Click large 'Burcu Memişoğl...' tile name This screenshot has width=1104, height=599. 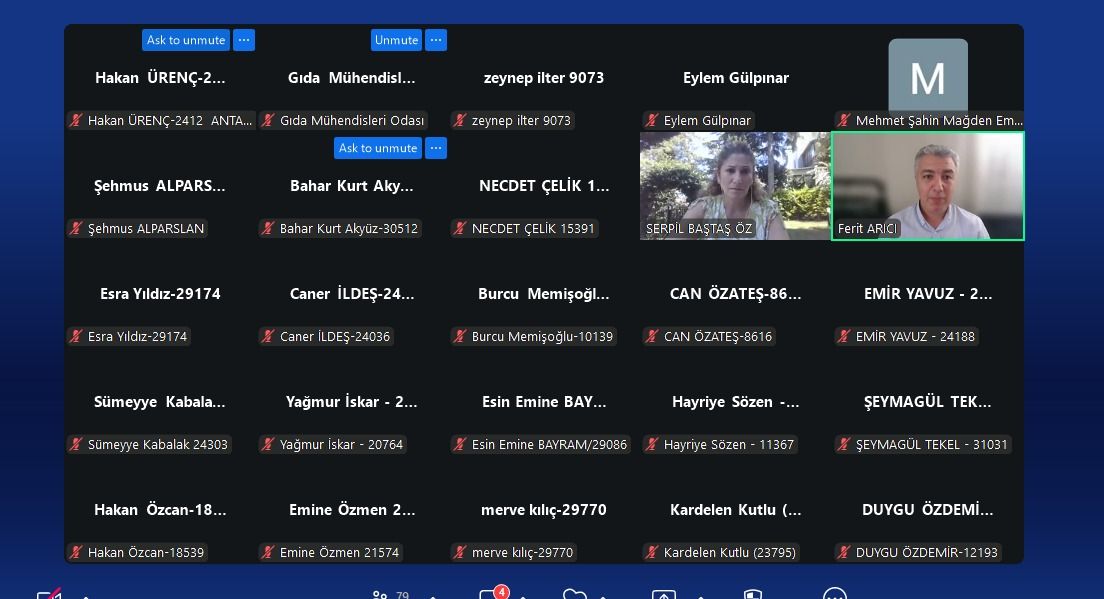pos(544,294)
